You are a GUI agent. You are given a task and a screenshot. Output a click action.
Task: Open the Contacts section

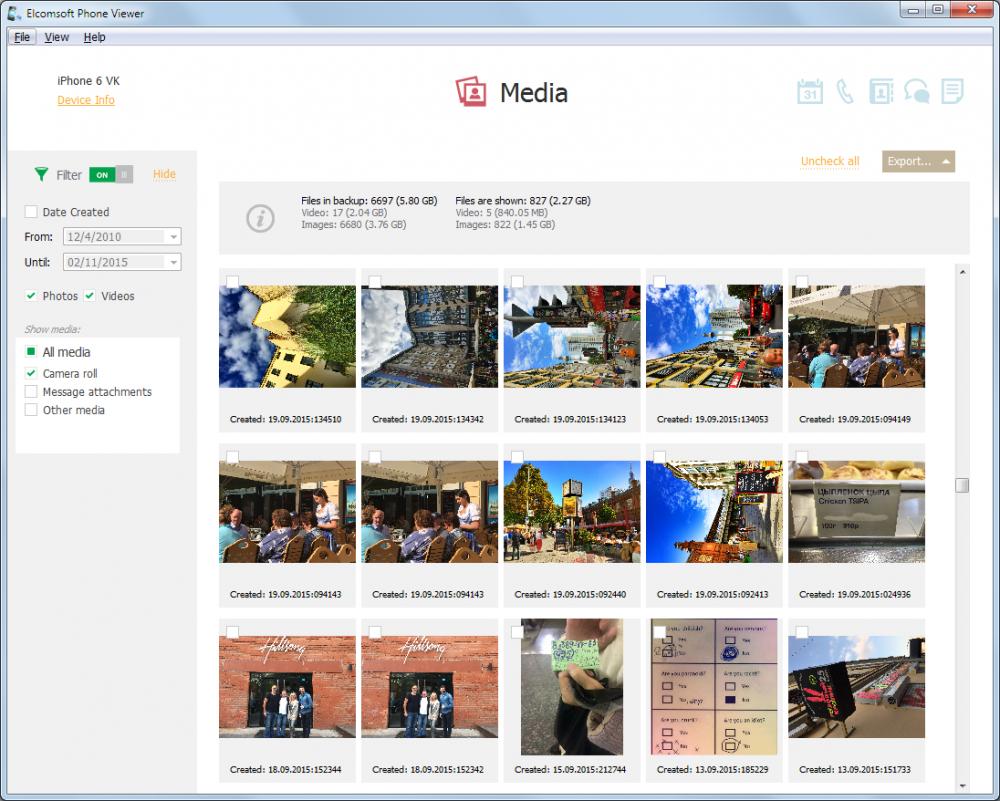882,90
